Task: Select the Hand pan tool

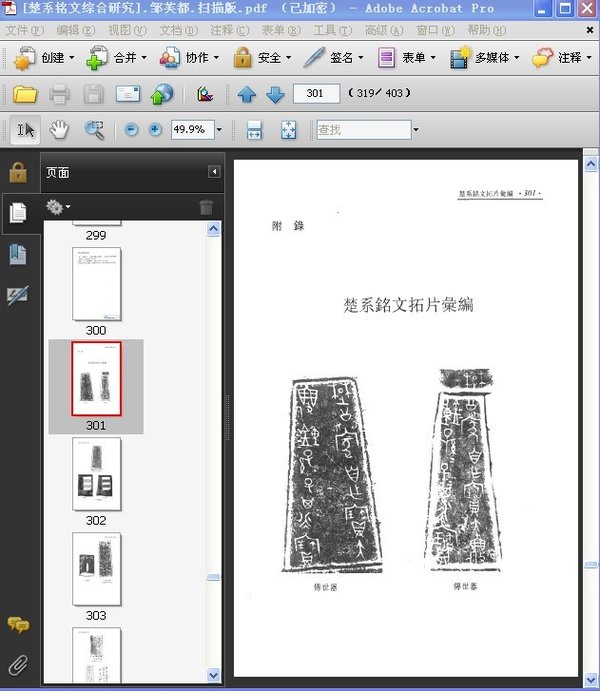Action: click(60, 129)
